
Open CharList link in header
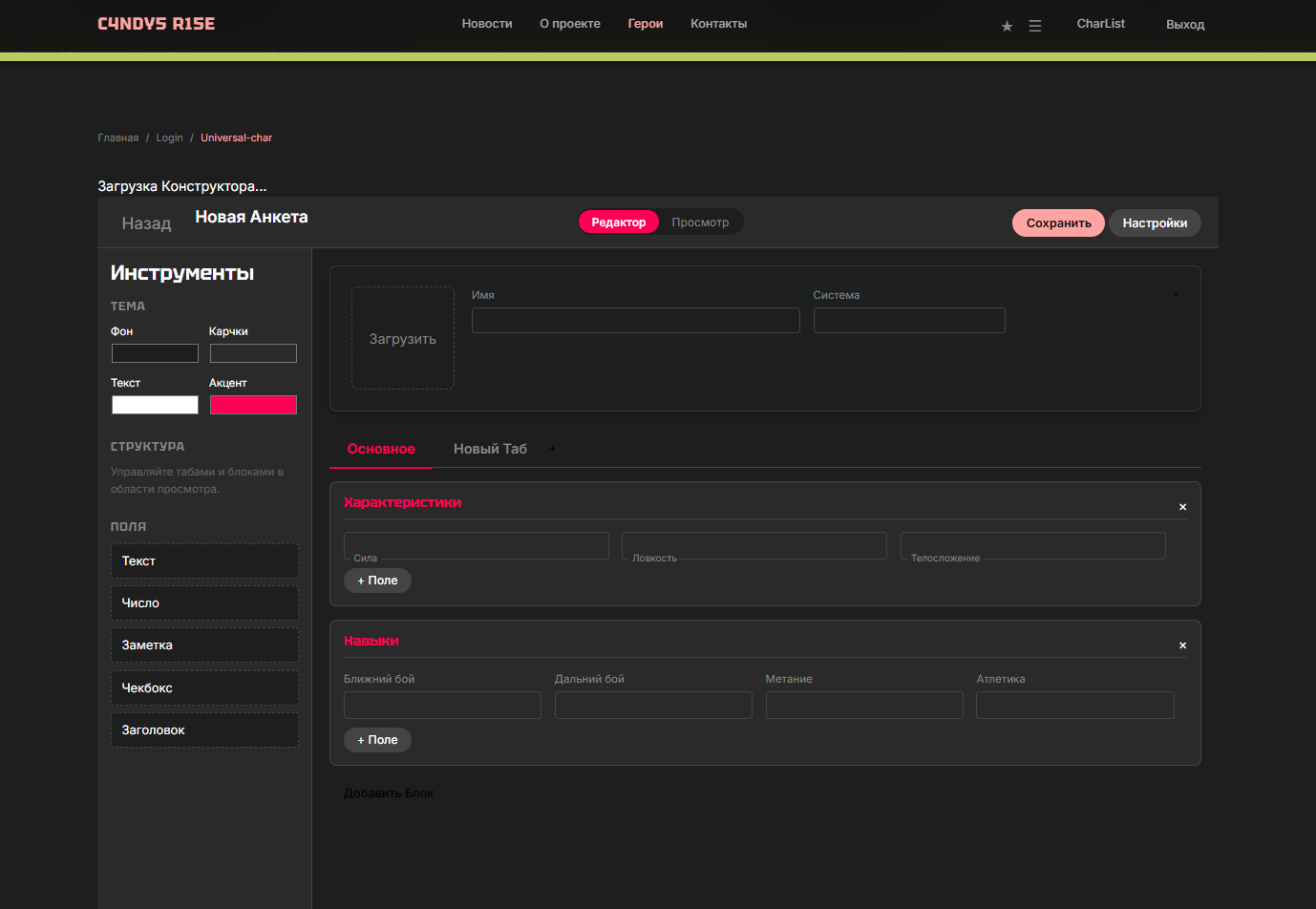1101,24
